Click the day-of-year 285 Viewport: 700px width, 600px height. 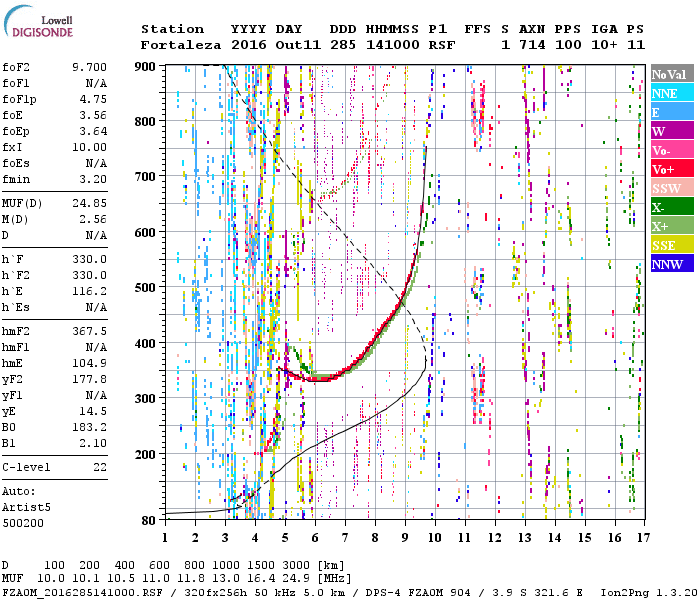pos(343,45)
